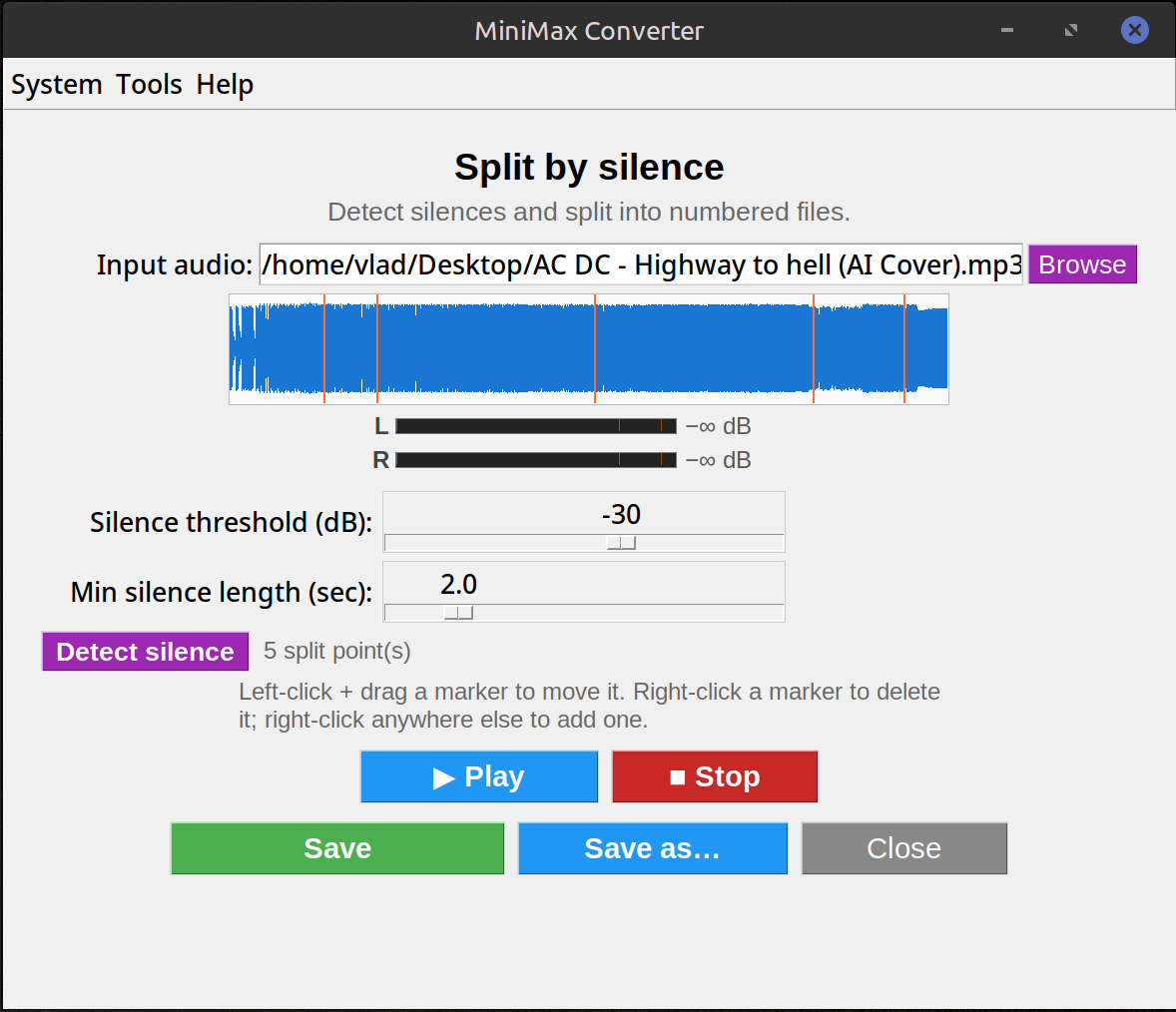Select the first orange split marker on waveform
Screen dimensions: 1176x1012
click(324, 349)
